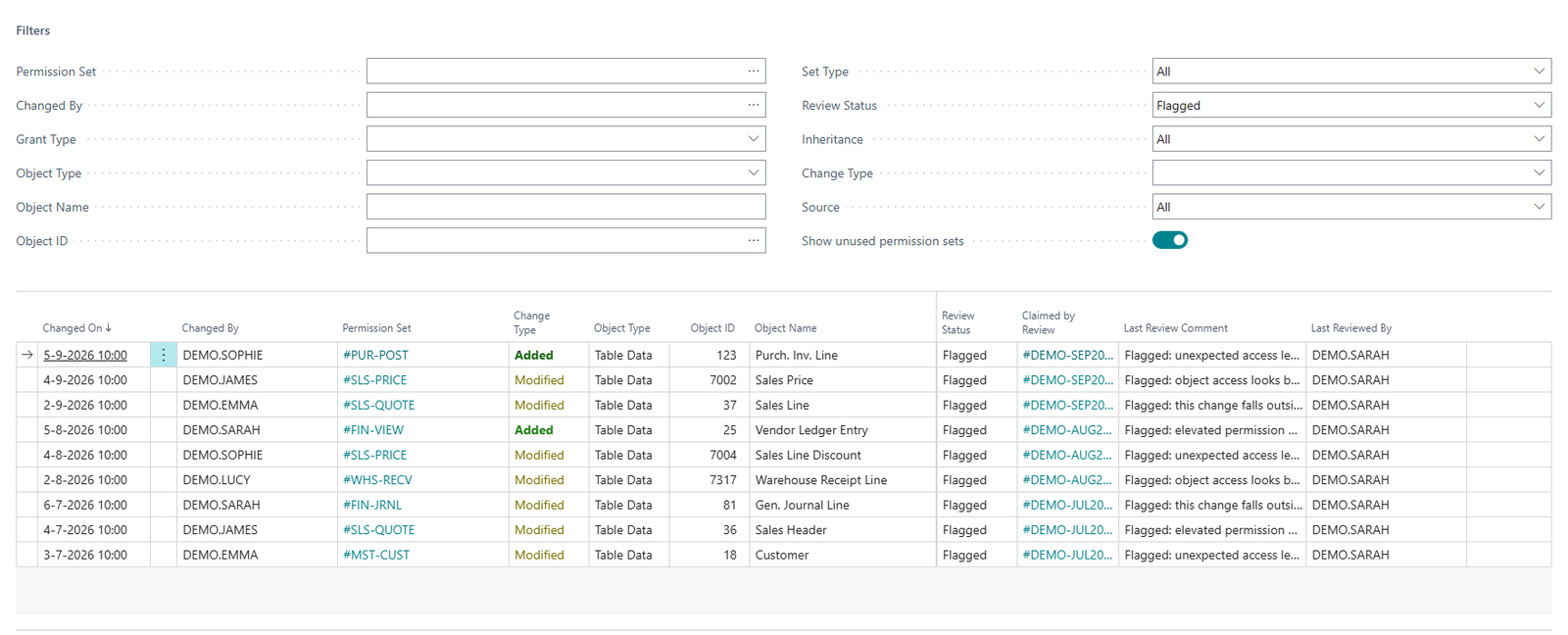
Task: Click Permission Set column header
Action: point(376,328)
